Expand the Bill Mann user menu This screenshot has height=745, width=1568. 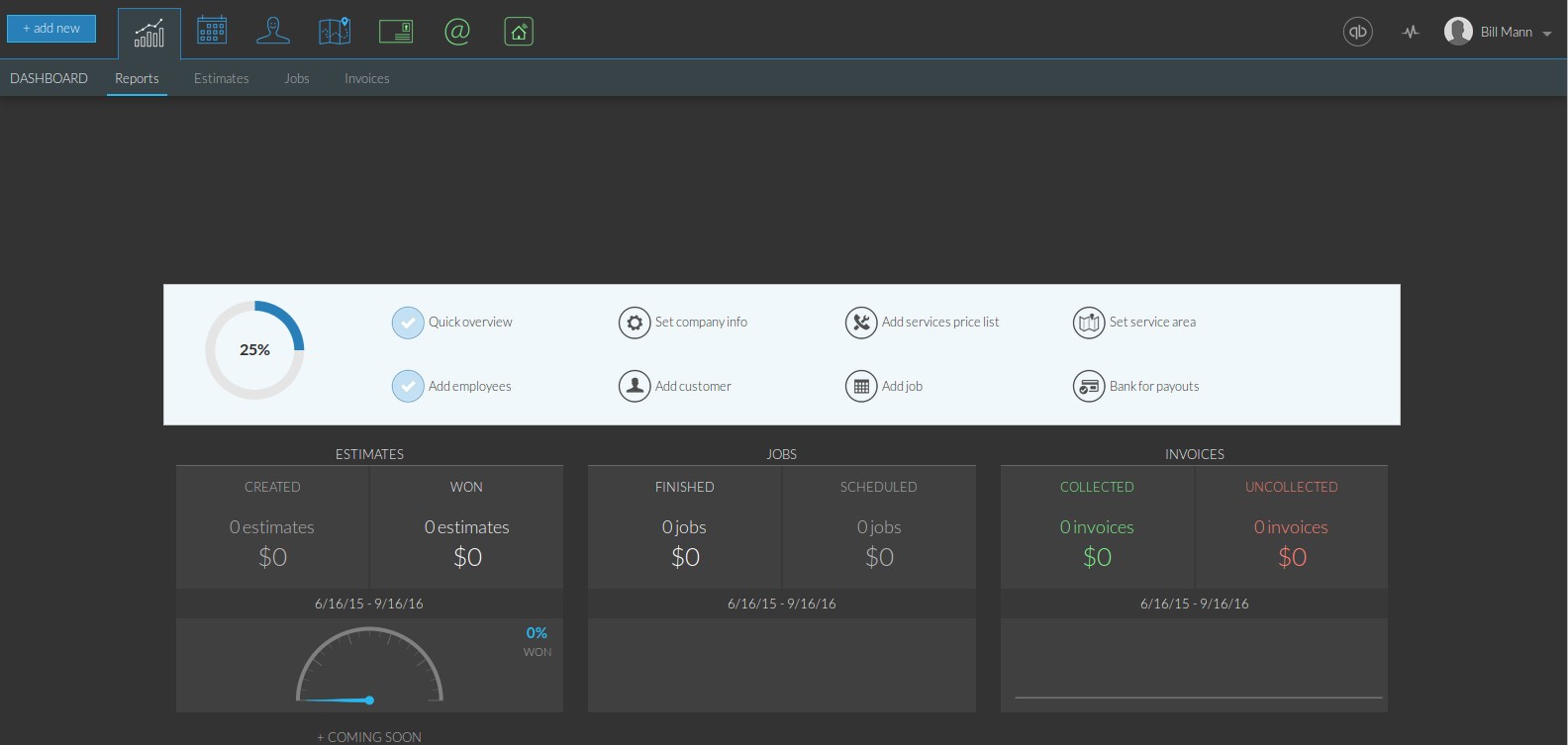(x=1498, y=32)
